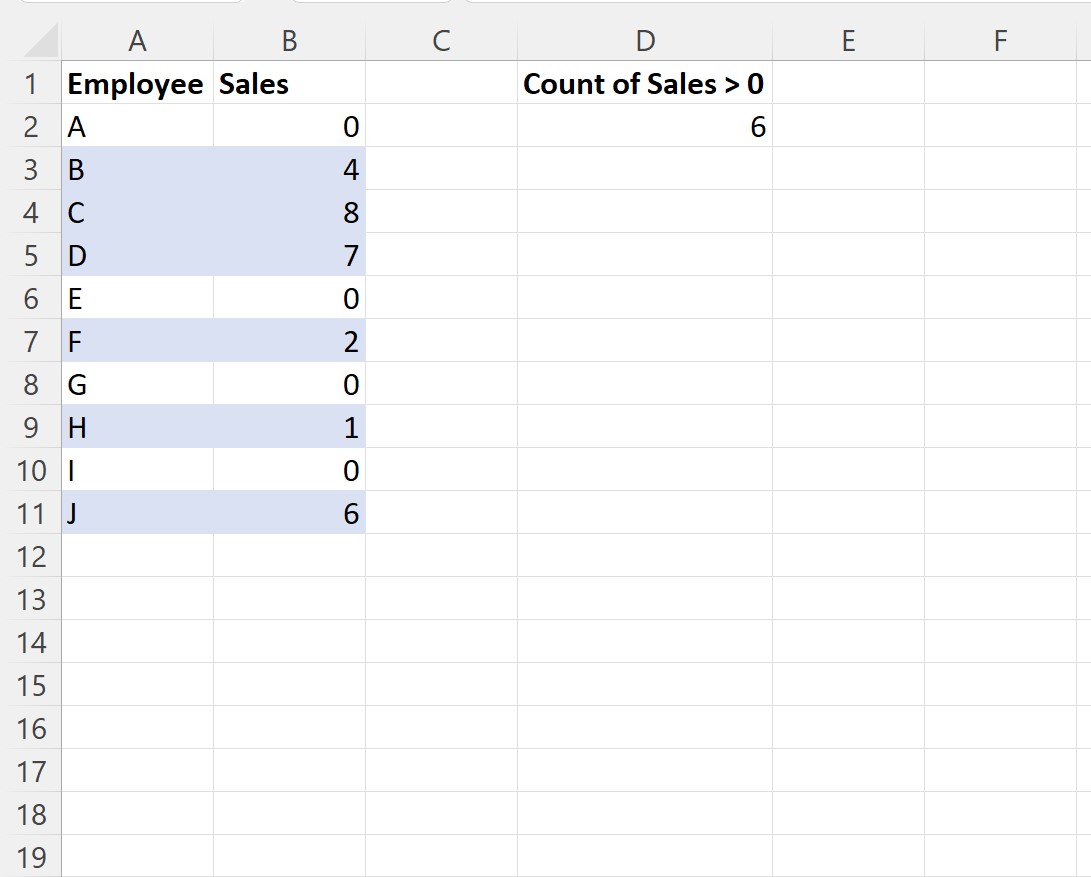Select column header D
Viewport: 1091px width, 877px height.
[645, 41]
